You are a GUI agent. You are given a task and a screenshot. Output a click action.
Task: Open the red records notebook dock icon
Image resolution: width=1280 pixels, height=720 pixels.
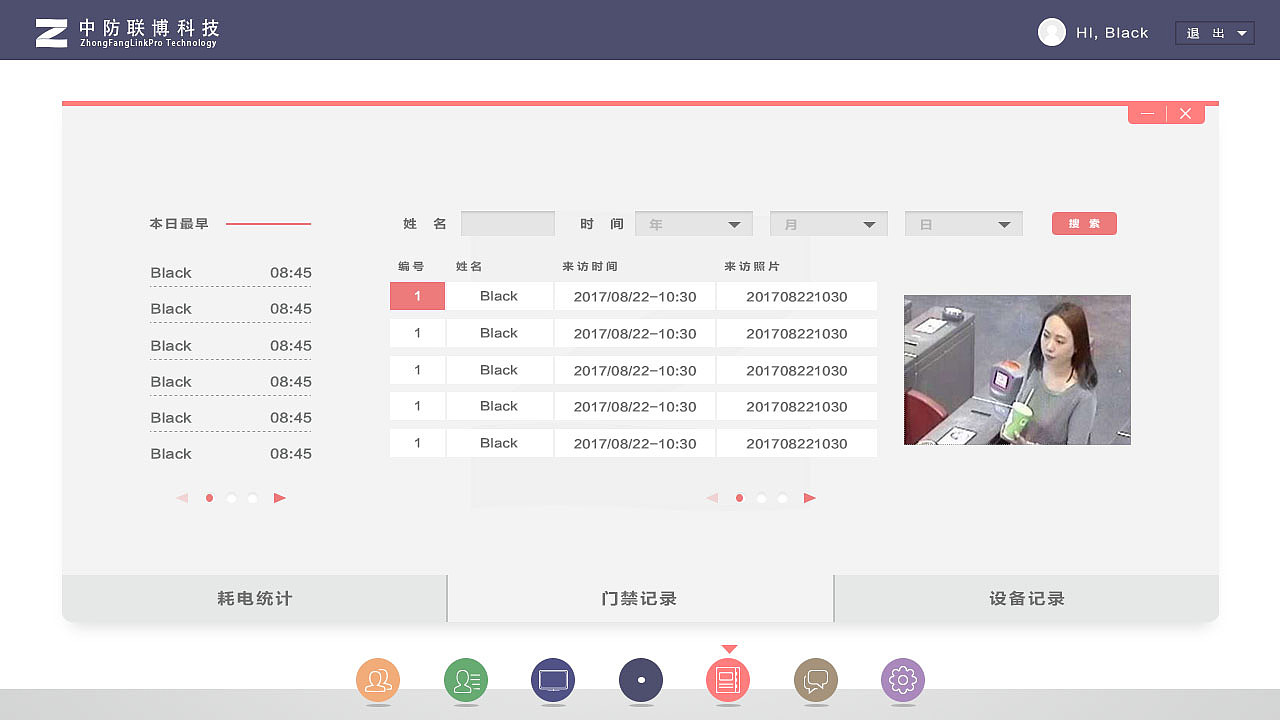click(x=728, y=681)
